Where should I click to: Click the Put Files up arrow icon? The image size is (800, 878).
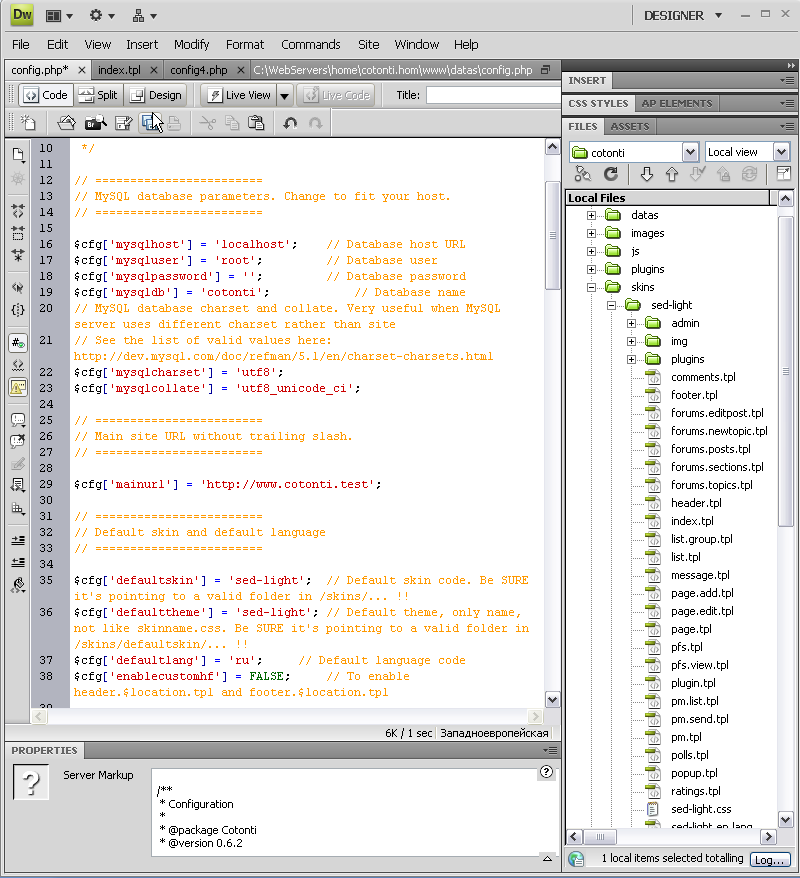click(672, 174)
